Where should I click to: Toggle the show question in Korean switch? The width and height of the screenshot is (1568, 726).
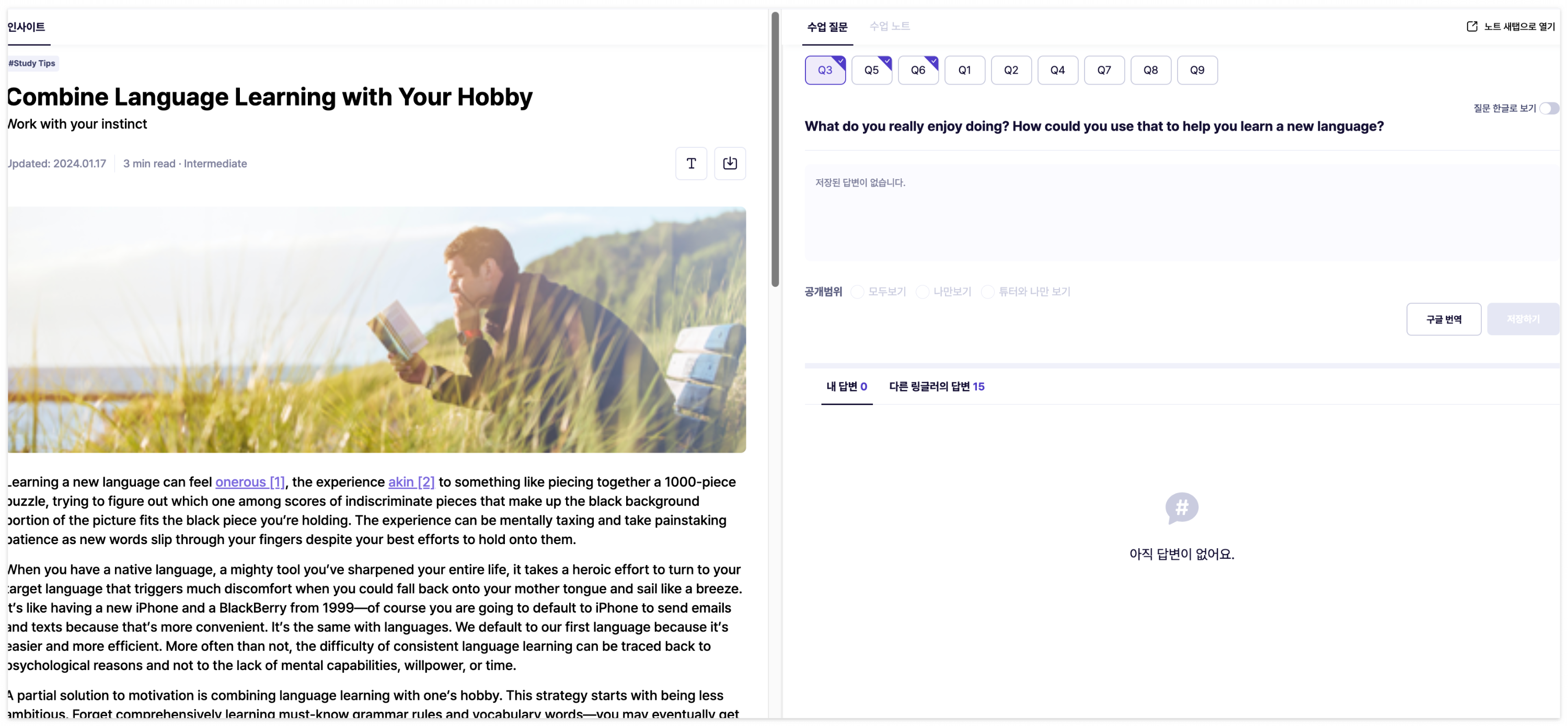(1549, 108)
